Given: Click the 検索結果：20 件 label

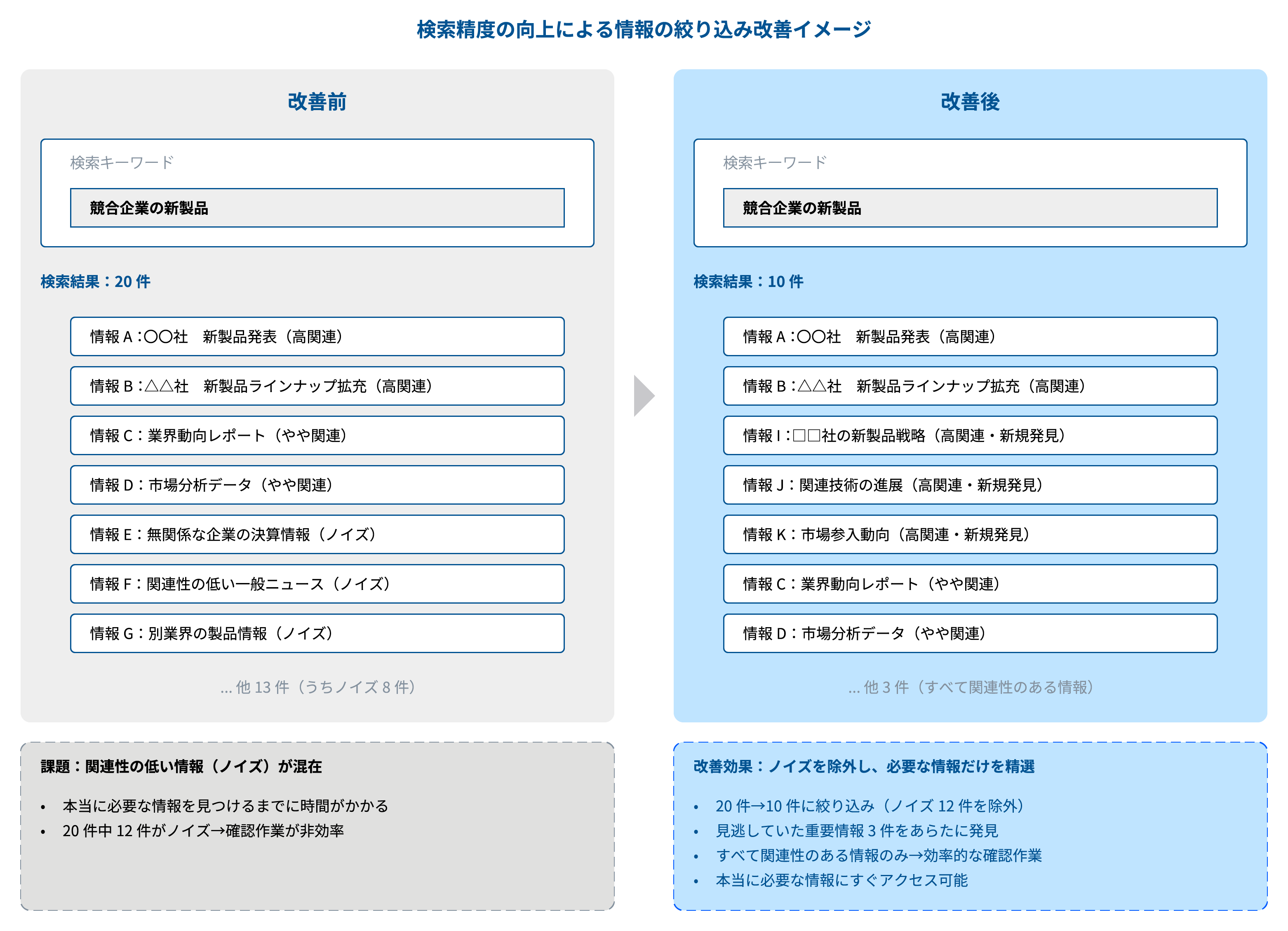Looking at the screenshot, I should point(95,282).
